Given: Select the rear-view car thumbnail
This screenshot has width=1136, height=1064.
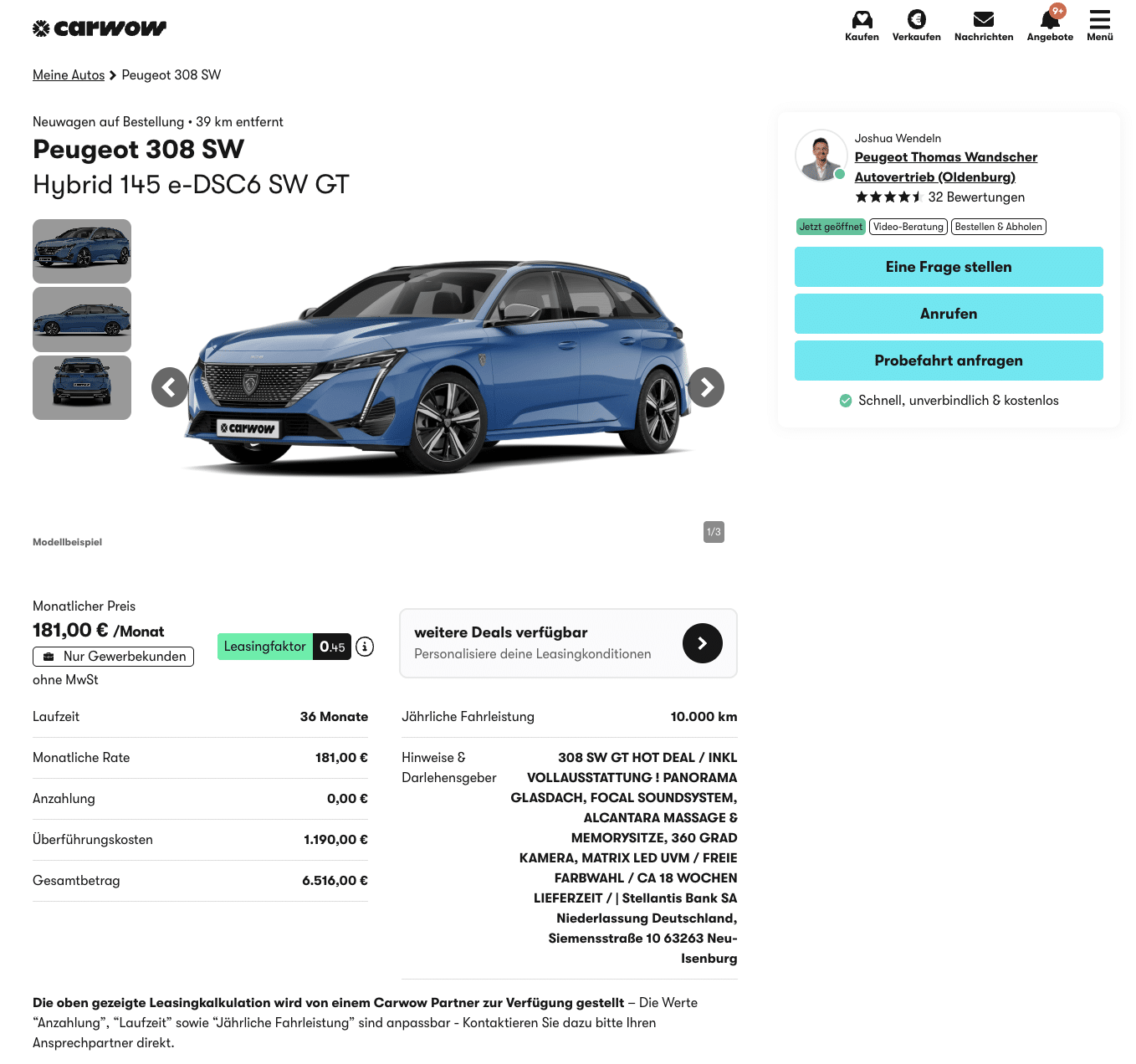Looking at the screenshot, I should click(82, 387).
